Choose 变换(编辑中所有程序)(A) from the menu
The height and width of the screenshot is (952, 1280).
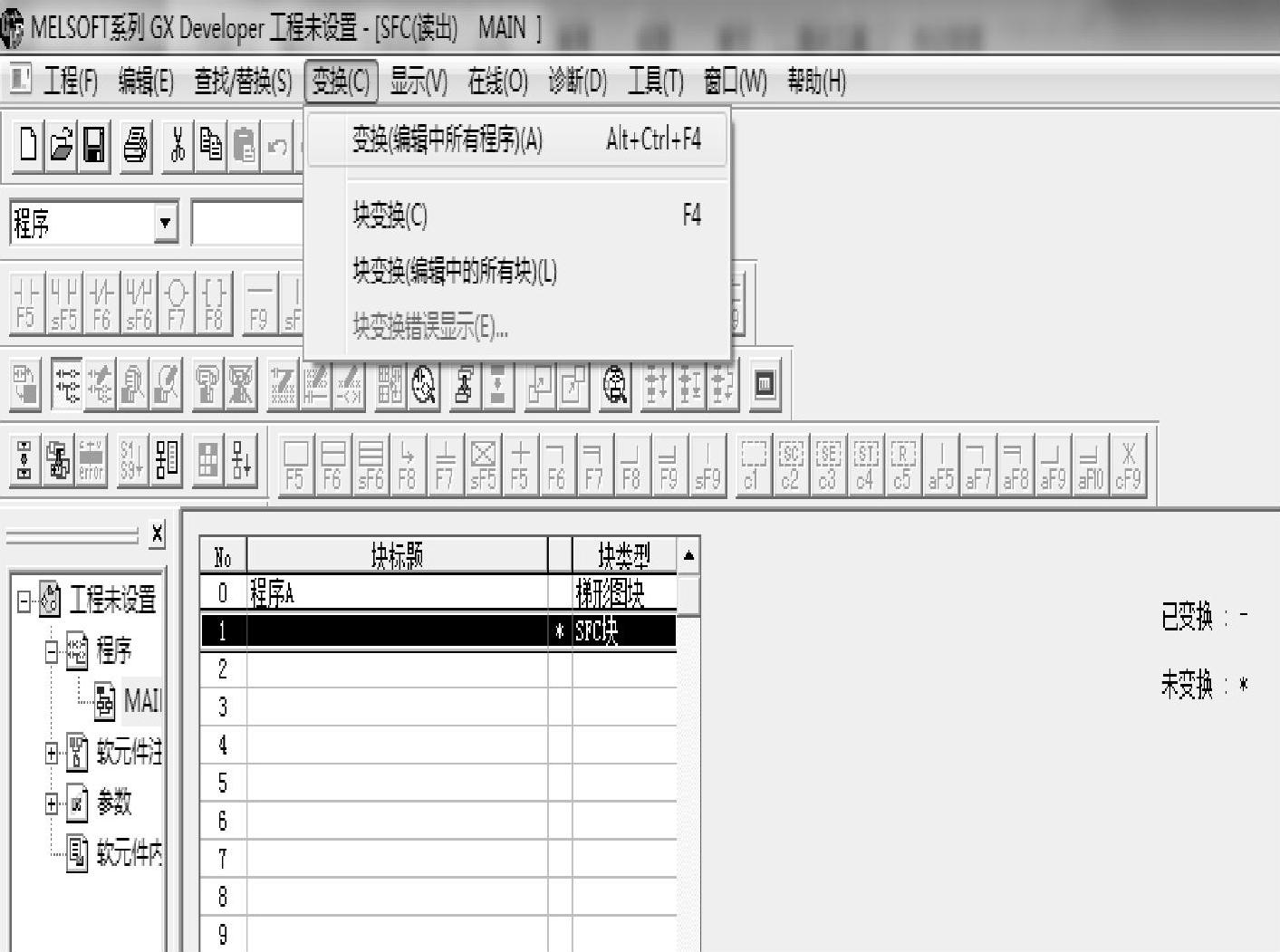(x=517, y=139)
